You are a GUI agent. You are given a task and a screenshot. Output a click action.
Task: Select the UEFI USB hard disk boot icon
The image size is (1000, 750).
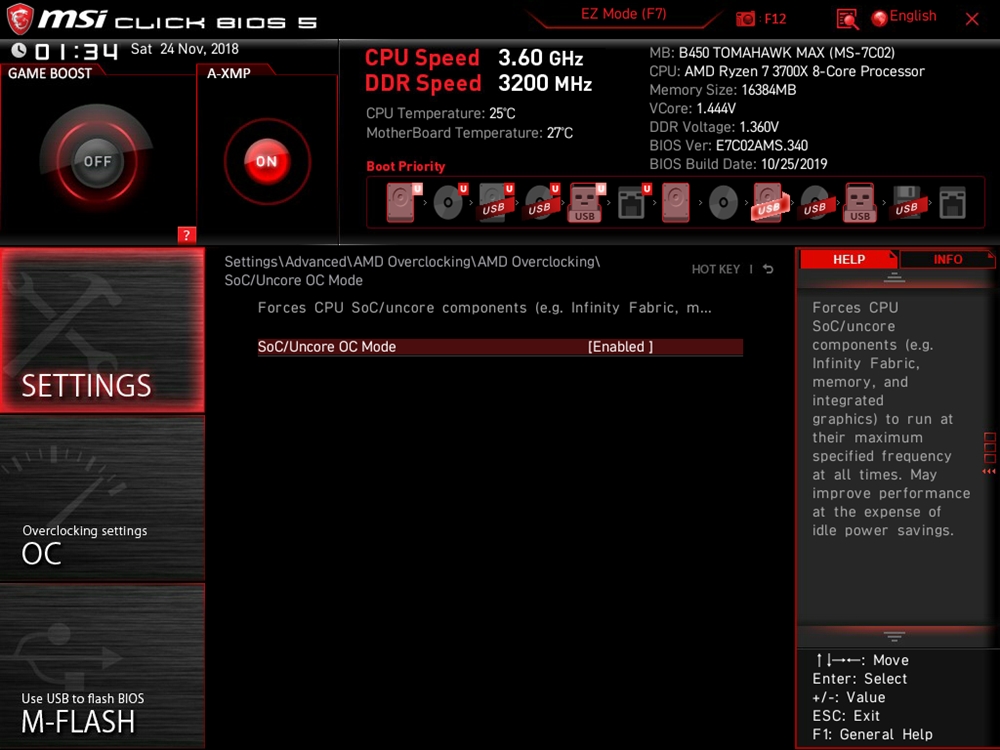point(496,202)
